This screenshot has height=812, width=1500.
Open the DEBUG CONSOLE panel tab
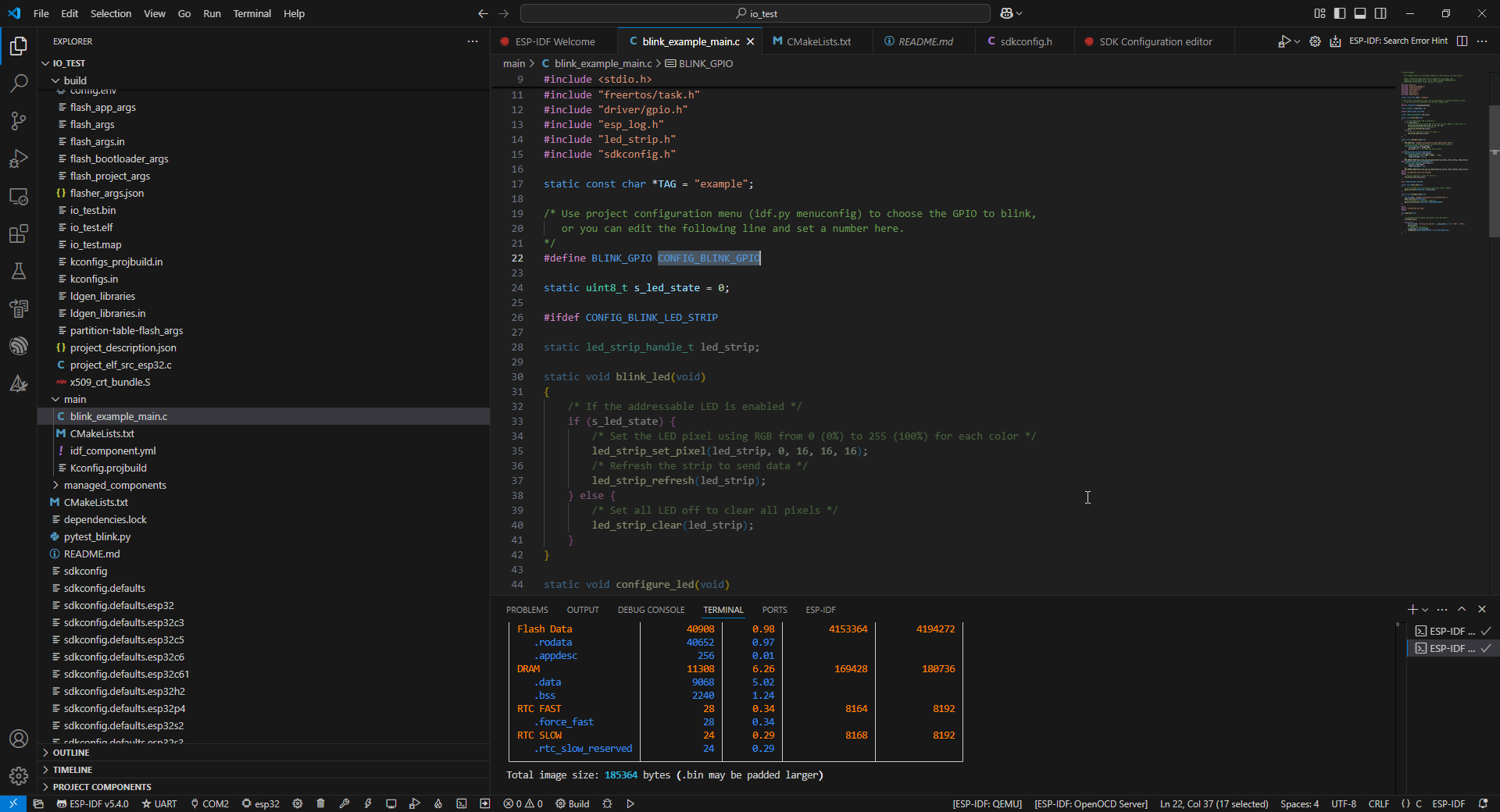[651, 610]
